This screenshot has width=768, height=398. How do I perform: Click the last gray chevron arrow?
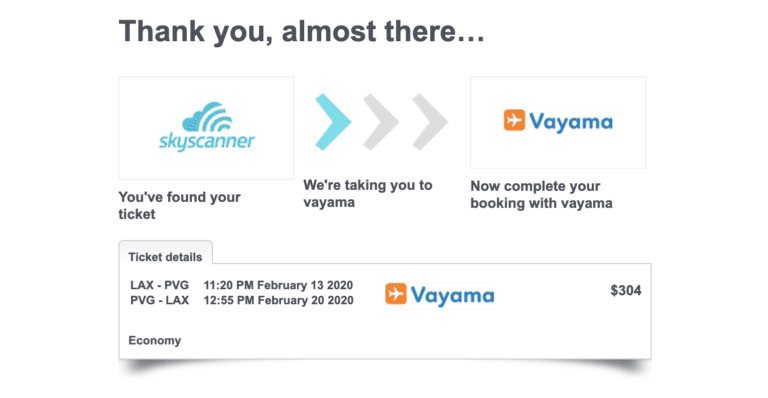pyautogui.click(x=430, y=122)
